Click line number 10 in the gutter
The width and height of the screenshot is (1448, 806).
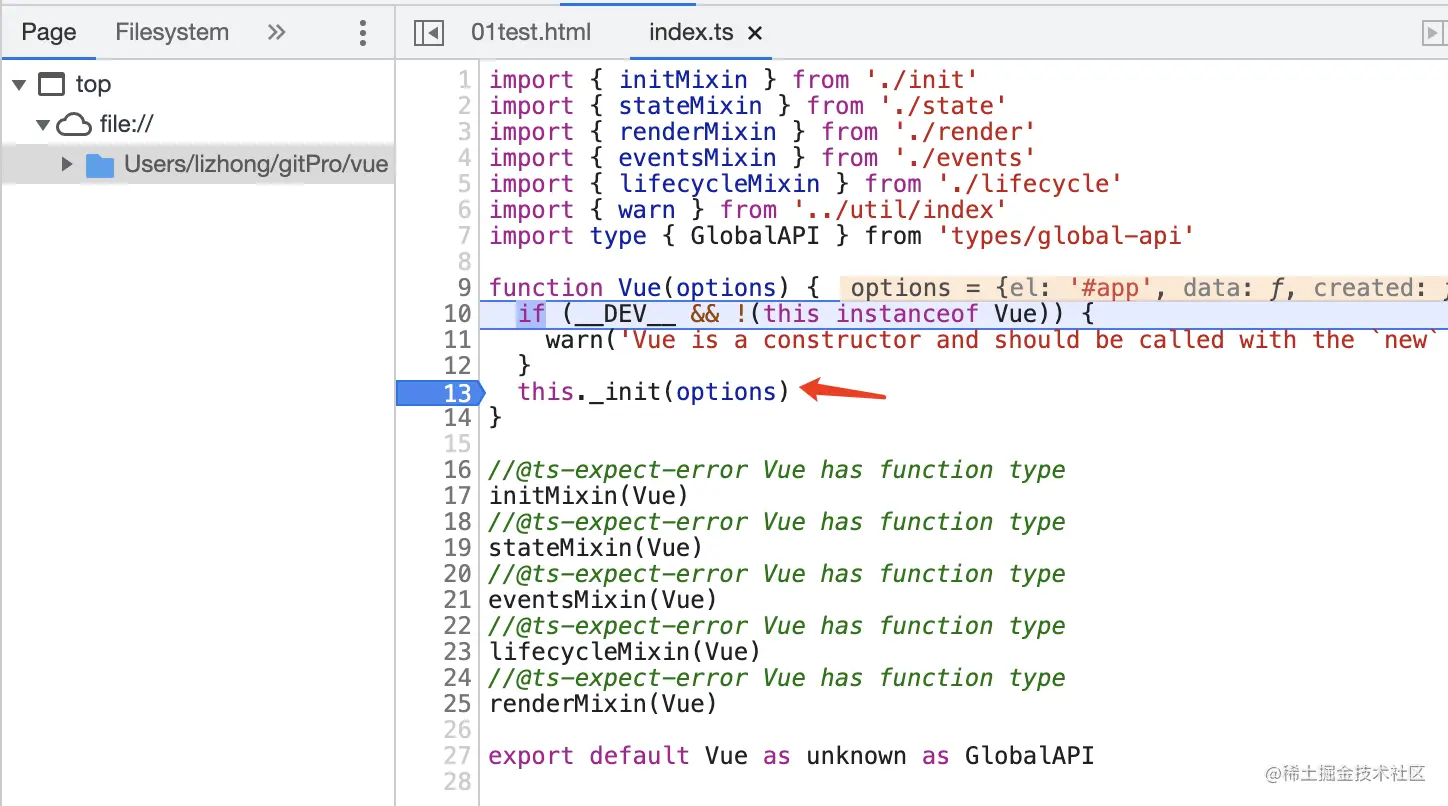(x=457, y=314)
